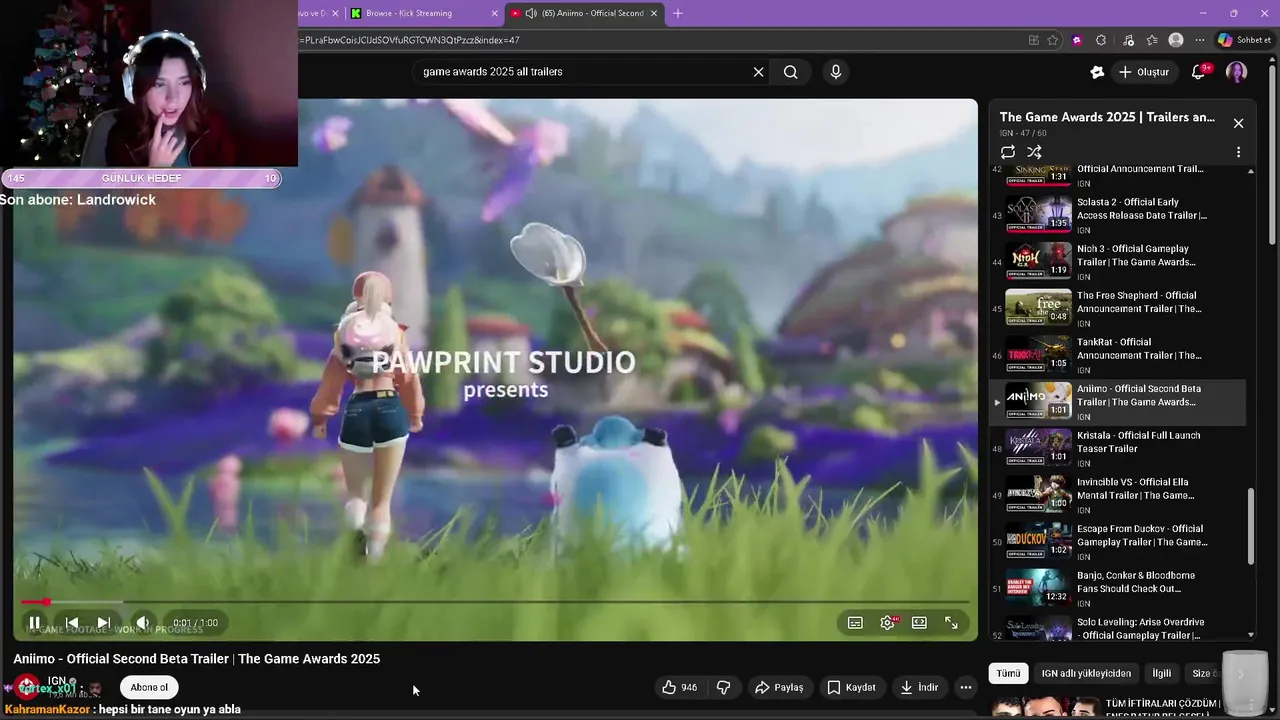This screenshot has width=1280, height=720.
Task: Add page to favorites star icon
Action: [1053, 40]
